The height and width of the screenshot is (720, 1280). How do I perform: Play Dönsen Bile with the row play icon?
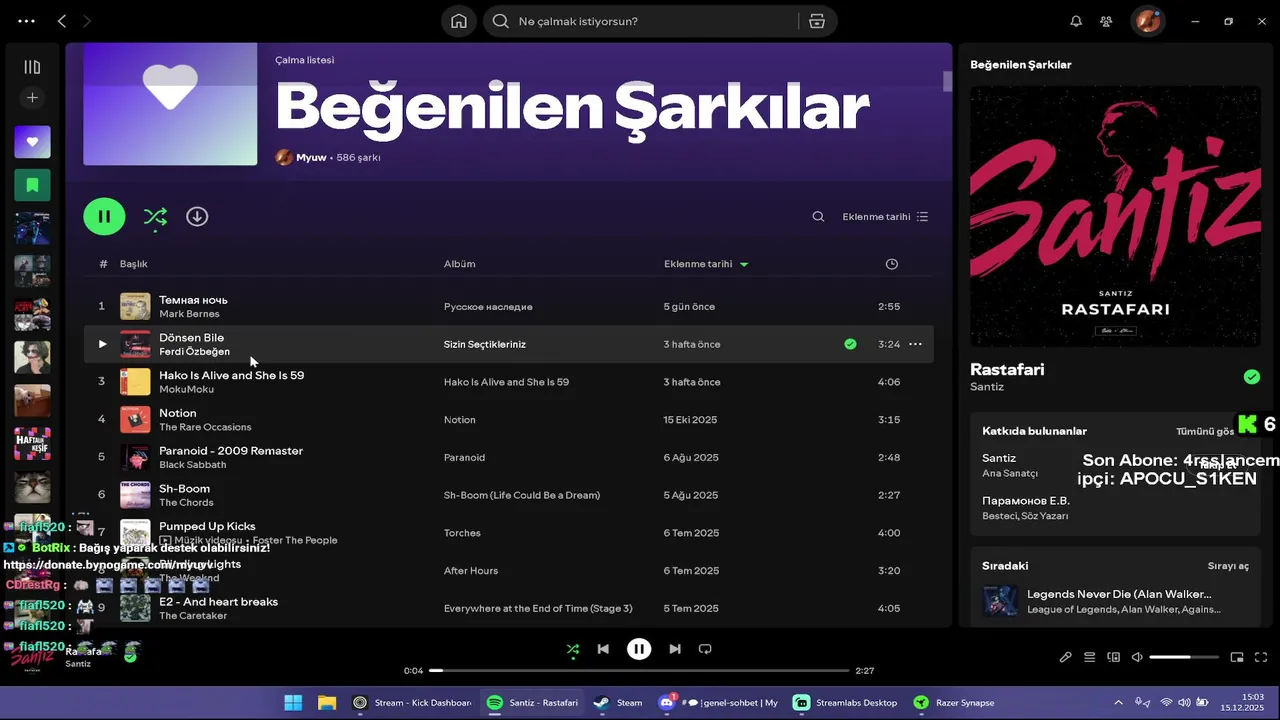102,344
